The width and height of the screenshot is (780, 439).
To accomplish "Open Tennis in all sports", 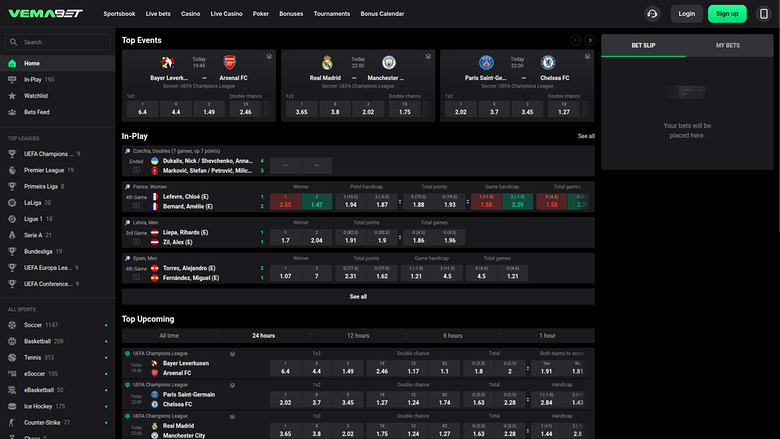I will pos(57,357).
